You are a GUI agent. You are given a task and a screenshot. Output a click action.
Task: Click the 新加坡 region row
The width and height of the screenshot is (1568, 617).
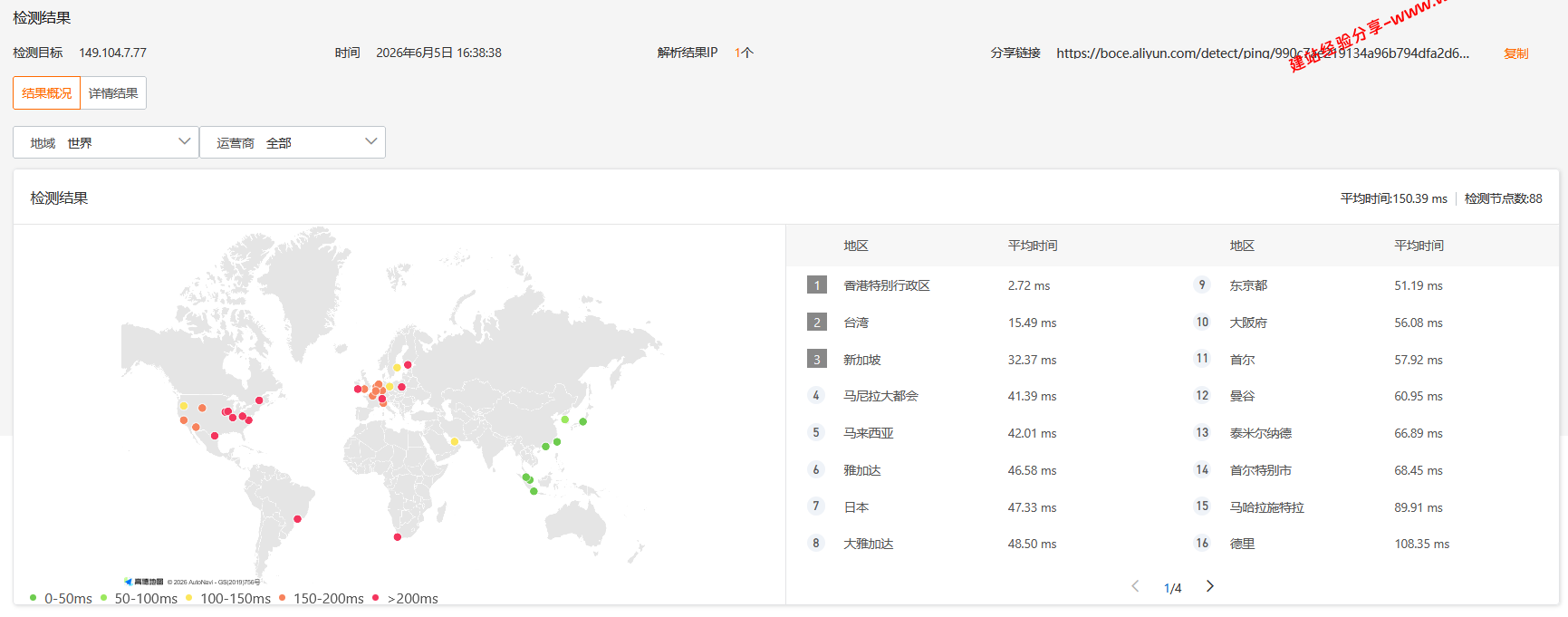coord(978,360)
